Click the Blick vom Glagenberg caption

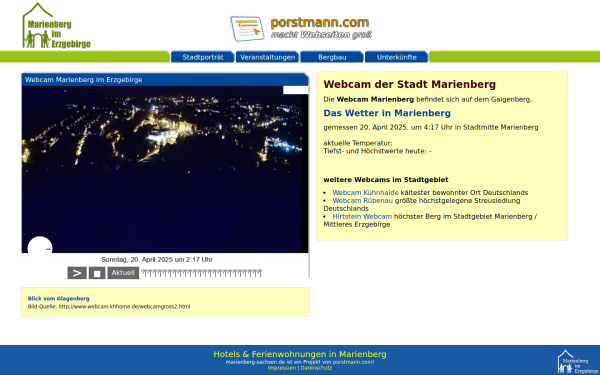59,298
